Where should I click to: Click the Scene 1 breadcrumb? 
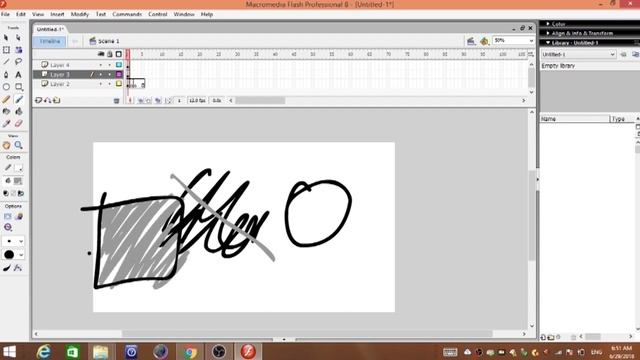coord(104,41)
